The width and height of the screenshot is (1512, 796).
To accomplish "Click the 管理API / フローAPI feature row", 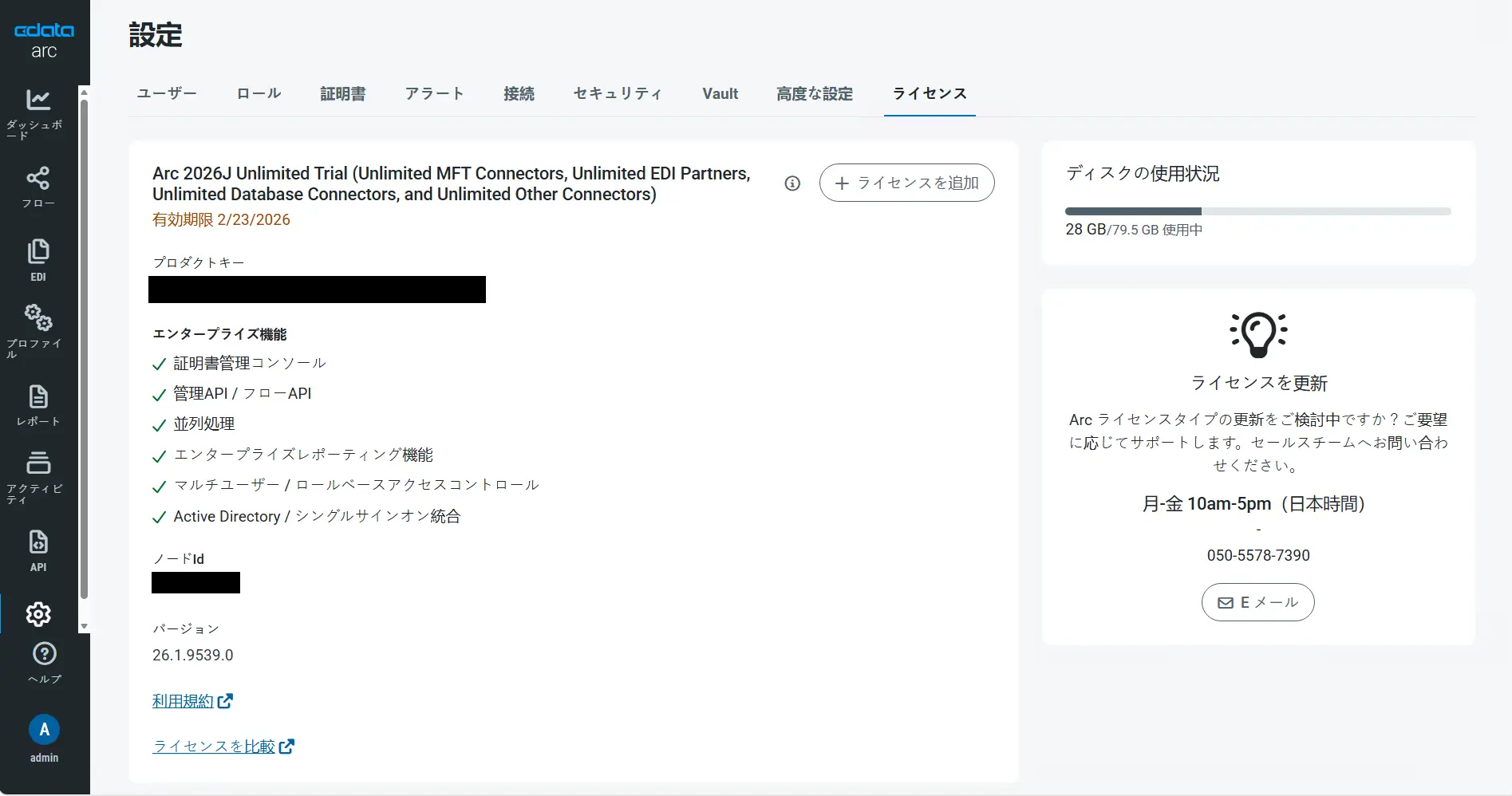I will tap(232, 394).
